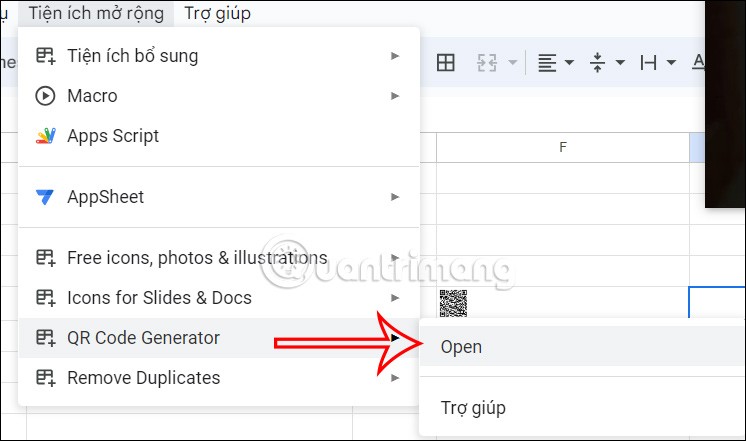This screenshot has height=441, width=746.
Task: Click the QR code image in cell
Action: click(x=453, y=303)
